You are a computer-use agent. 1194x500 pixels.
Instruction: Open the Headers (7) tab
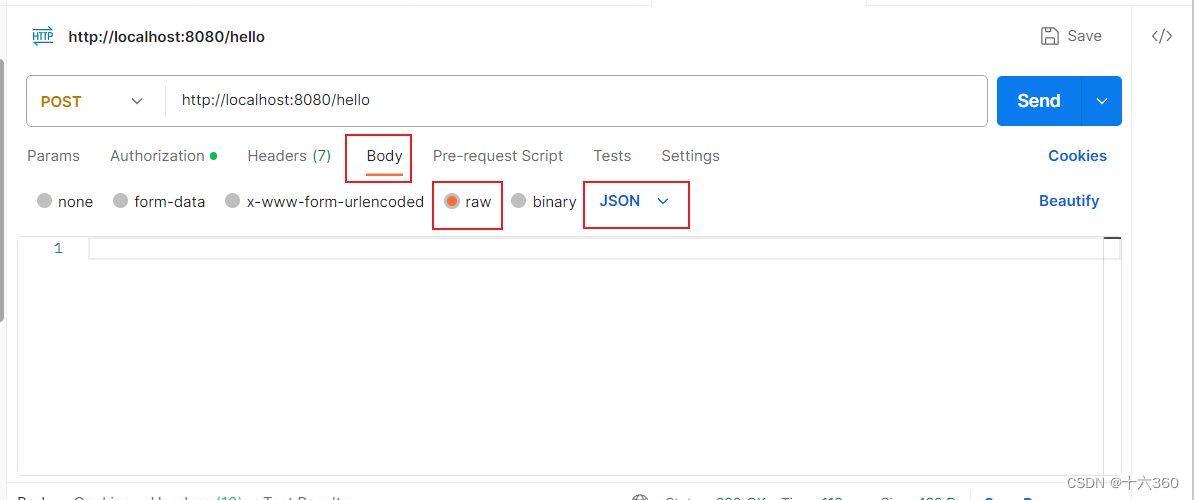click(289, 156)
